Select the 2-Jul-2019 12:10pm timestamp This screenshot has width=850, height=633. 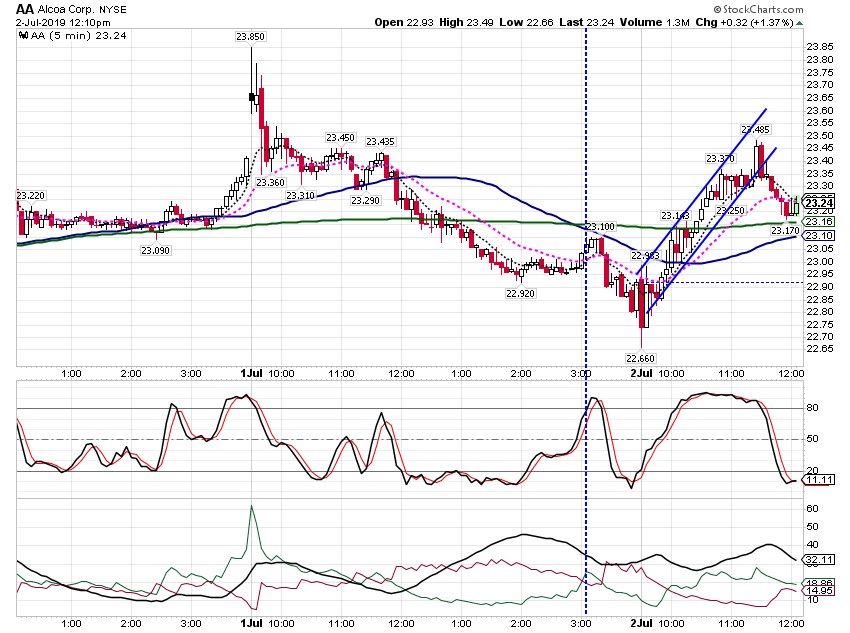coord(63,23)
